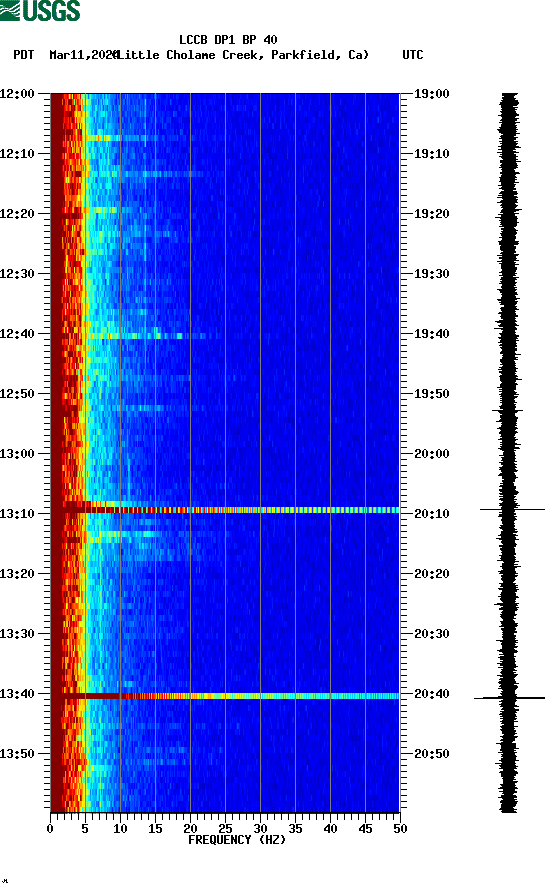This screenshot has width=552, height=892.
Task: Click the '19:50' UTC time label
Action: click(x=431, y=394)
